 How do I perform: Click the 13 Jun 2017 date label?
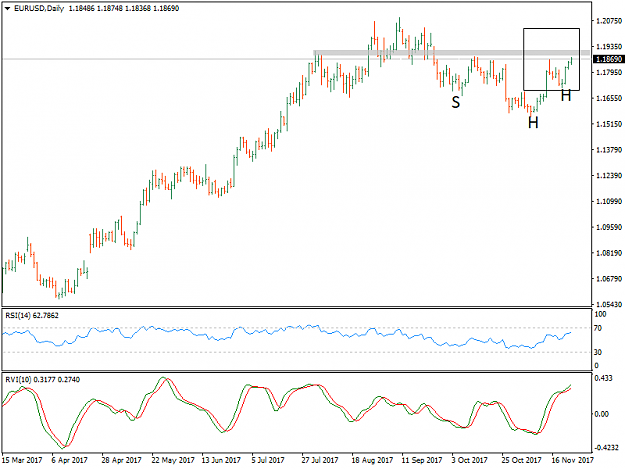click(x=221, y=461)
